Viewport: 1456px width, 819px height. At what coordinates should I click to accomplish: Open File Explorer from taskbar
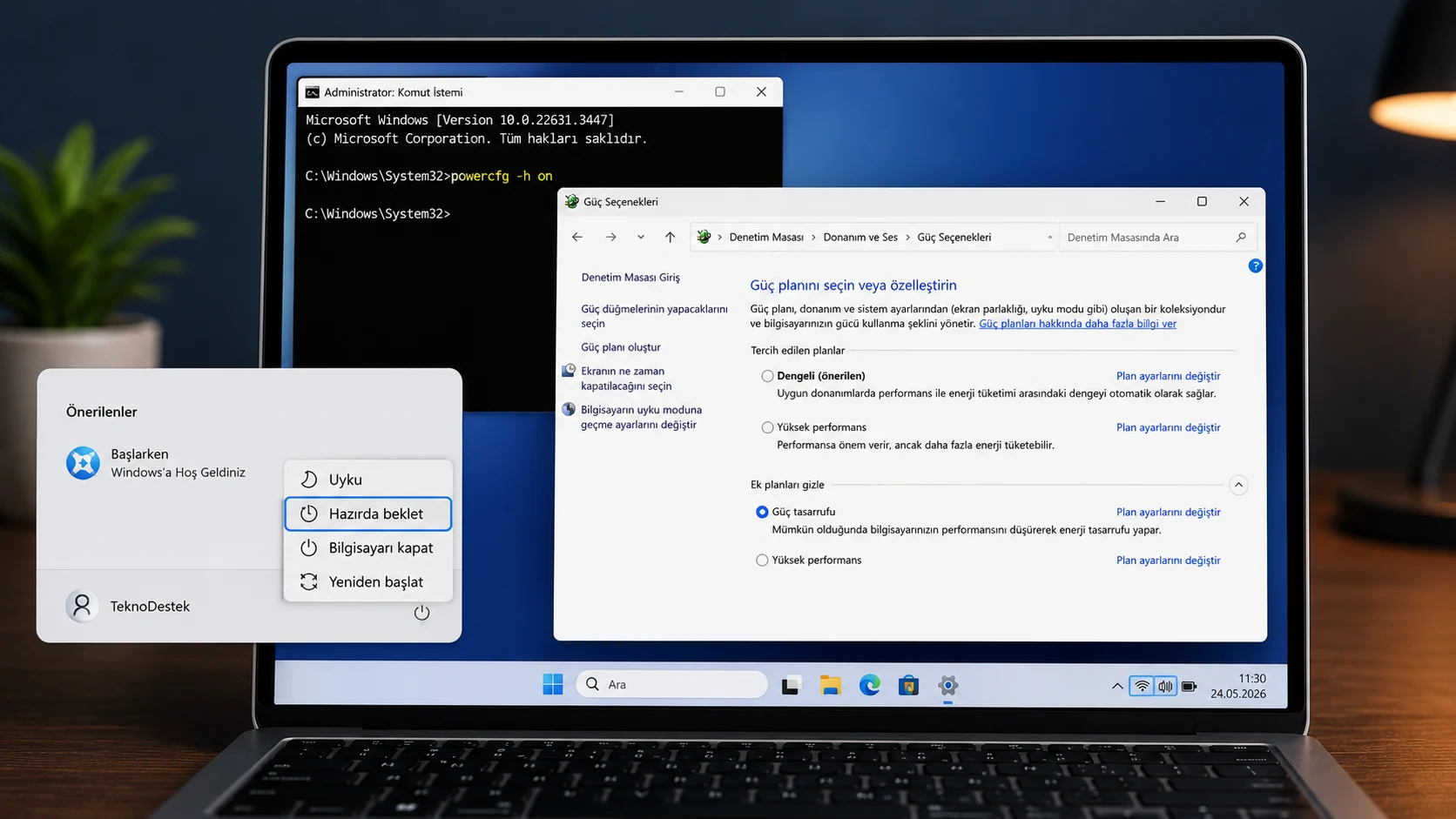(830, 685)
